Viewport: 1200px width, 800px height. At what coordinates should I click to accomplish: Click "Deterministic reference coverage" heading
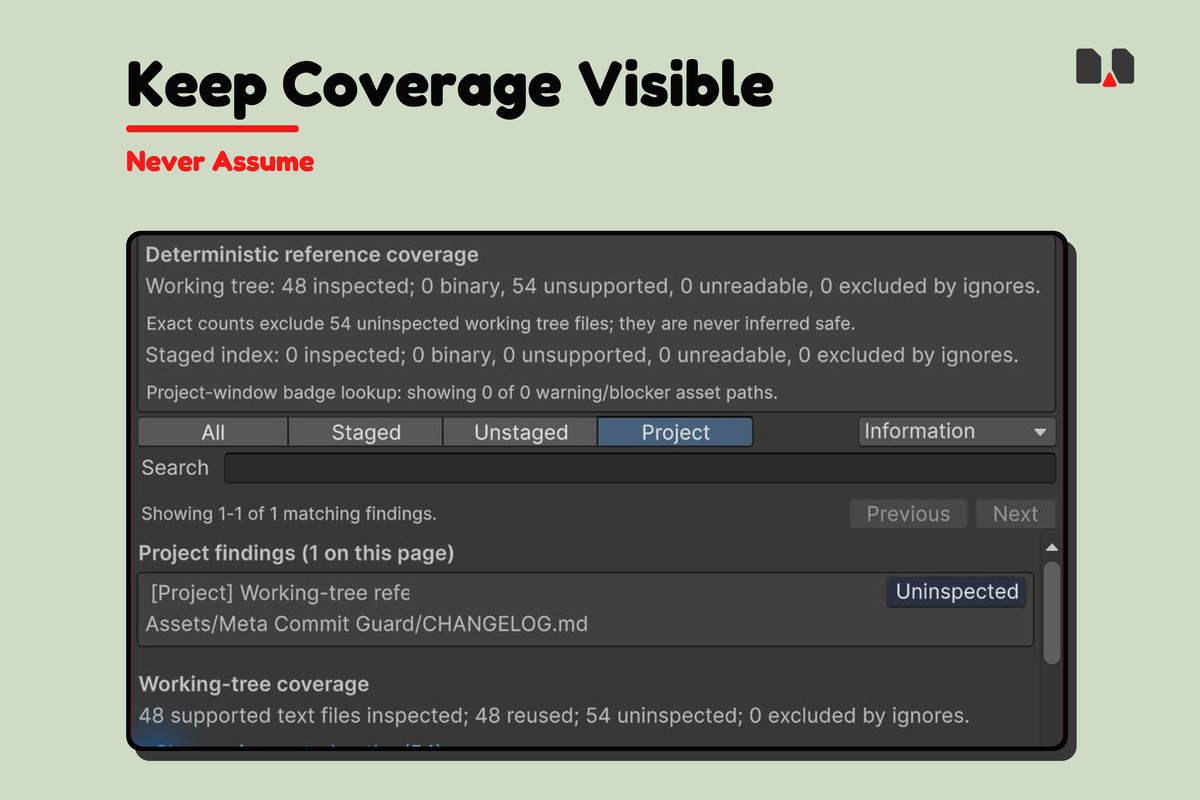point(312,255)
